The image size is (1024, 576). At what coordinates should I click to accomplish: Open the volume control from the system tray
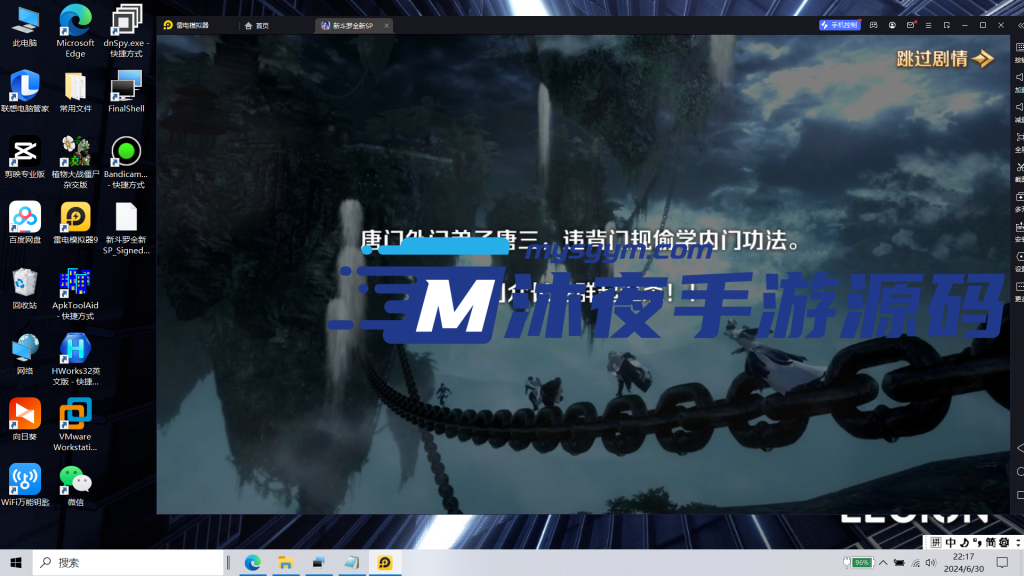coord(930,562)
